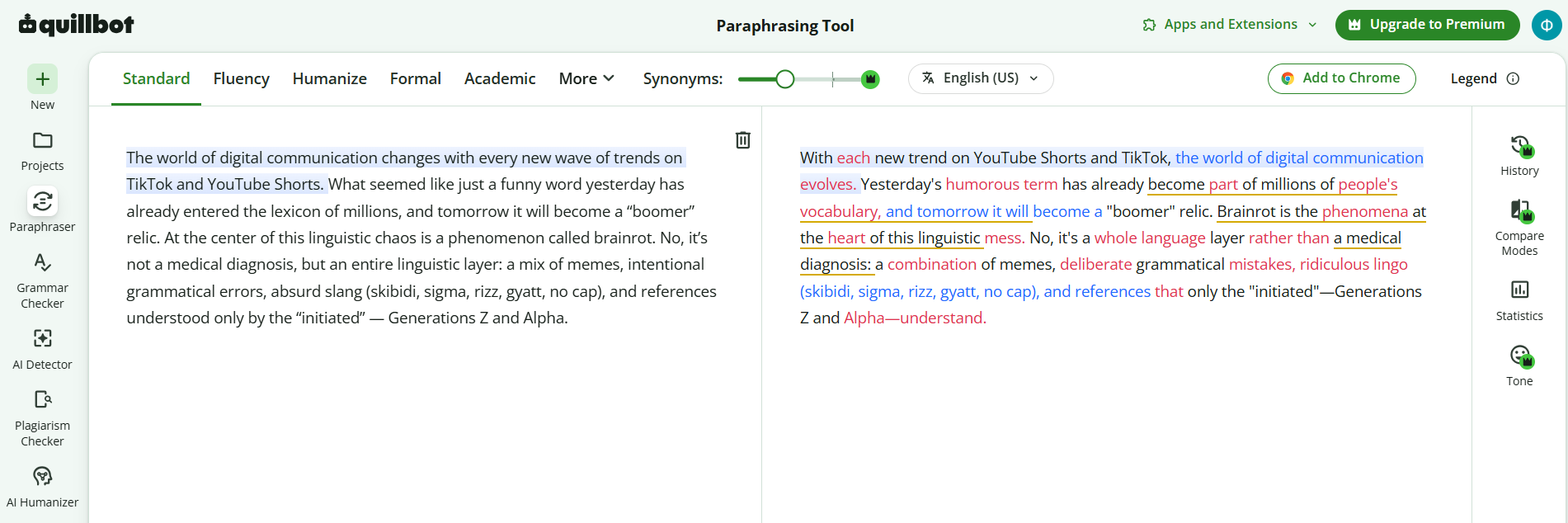
Task: Click the translate icon in language selector
Action: (x=928, y=78)
